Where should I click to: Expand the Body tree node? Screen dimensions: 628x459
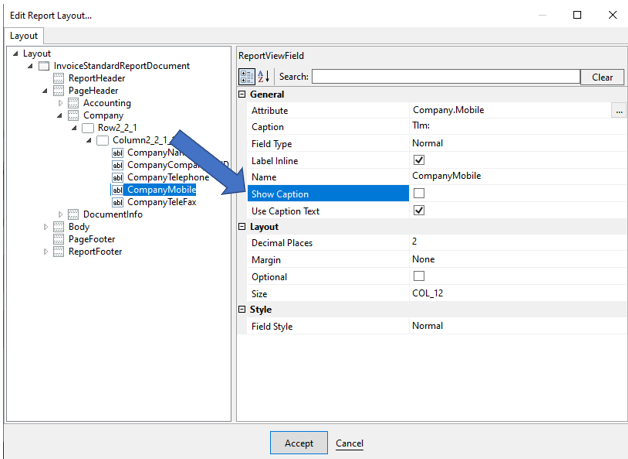click(46, 227)
